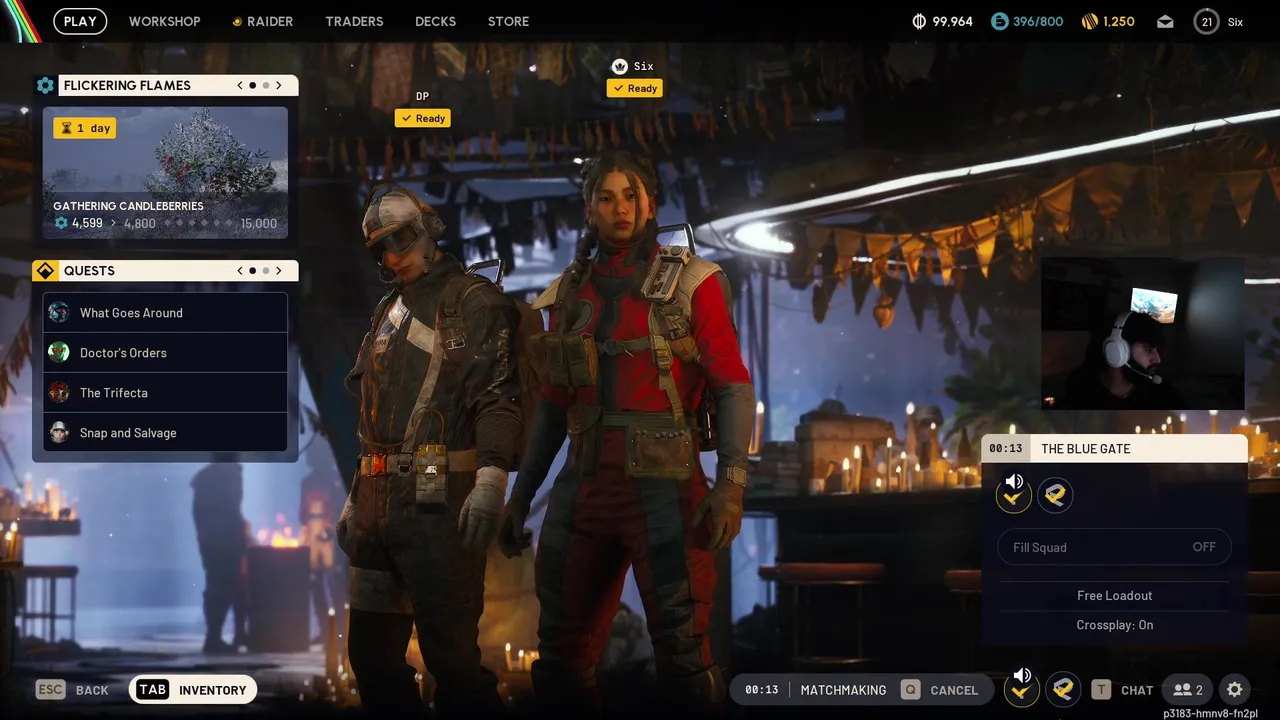Viewport: 1280px width, 720px height.
Task: Go to next Flickering Flames page
Action: click(279, 85)
